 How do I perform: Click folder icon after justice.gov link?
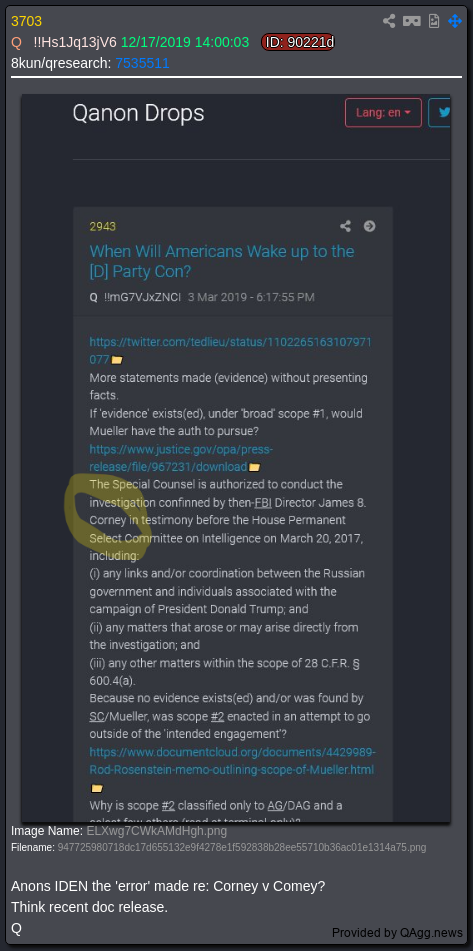tap(254, 468)
